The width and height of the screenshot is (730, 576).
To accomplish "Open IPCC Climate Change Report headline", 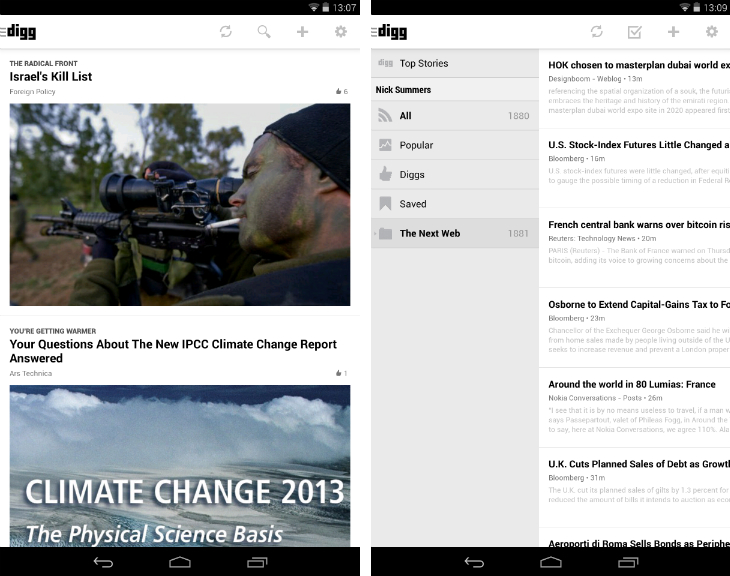I will tap(173, 351).
